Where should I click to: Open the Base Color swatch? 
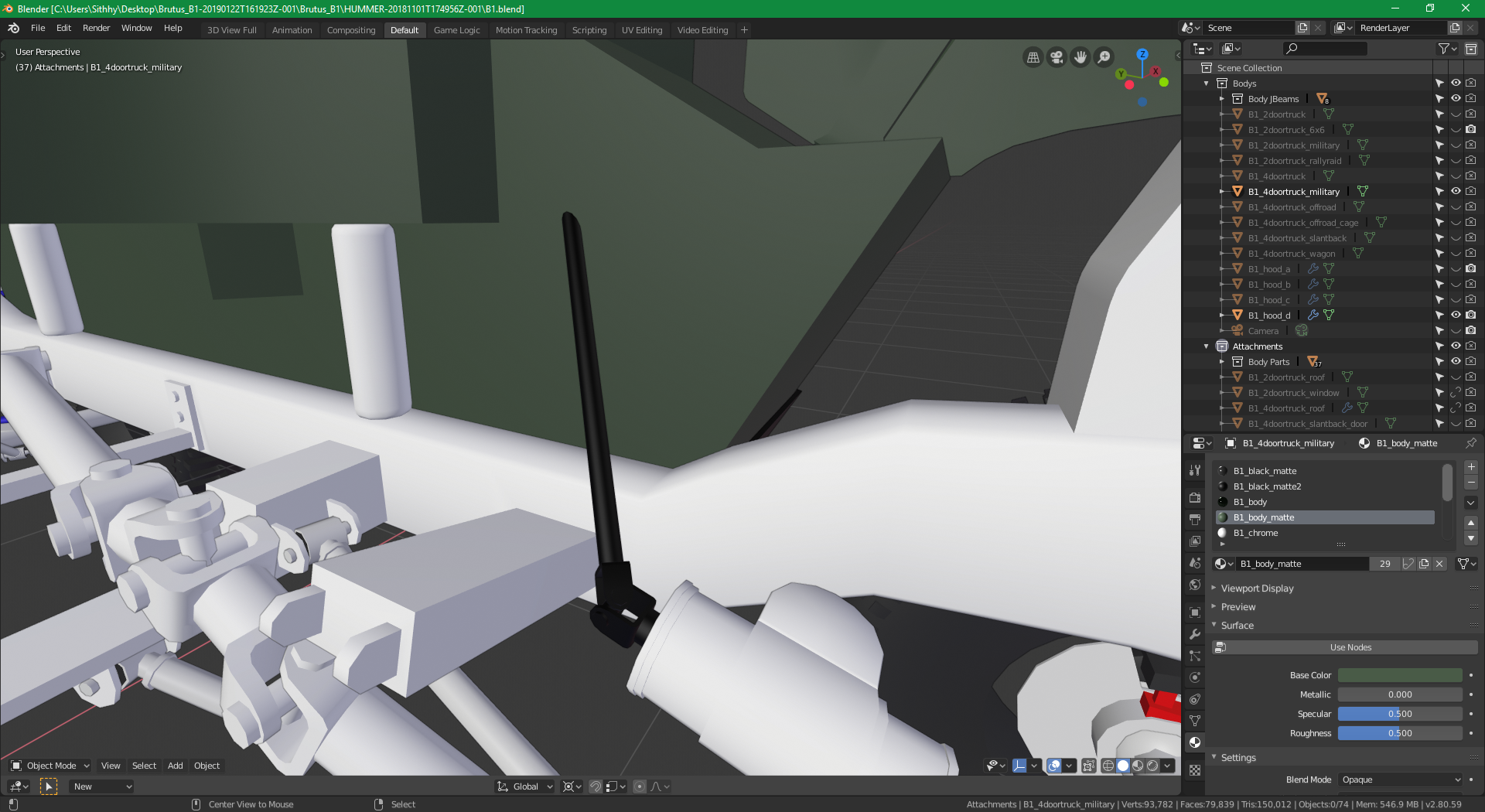(1400, 675)
